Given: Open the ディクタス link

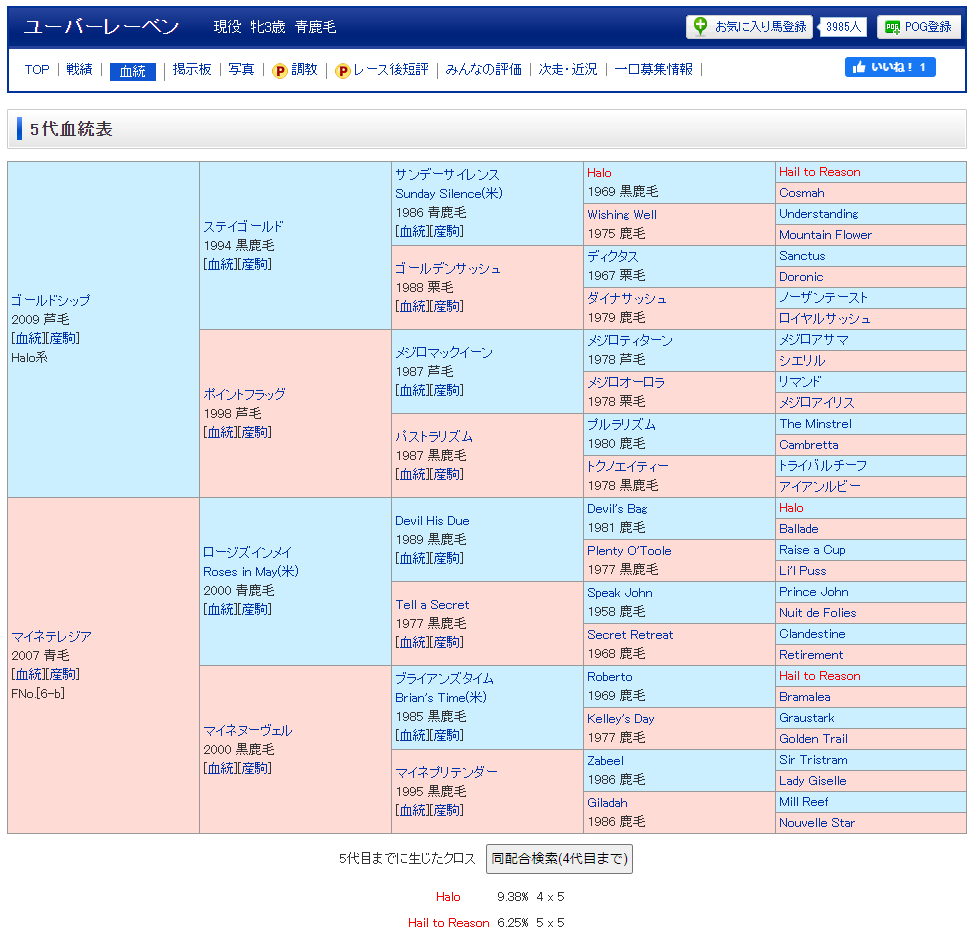Looking at the screenshot, I should 612,256.
